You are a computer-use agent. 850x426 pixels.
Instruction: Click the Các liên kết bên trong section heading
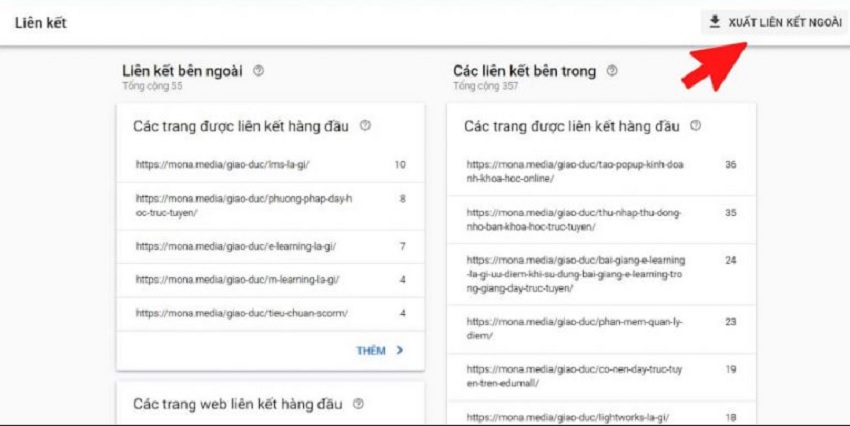[x=524, y=71]
